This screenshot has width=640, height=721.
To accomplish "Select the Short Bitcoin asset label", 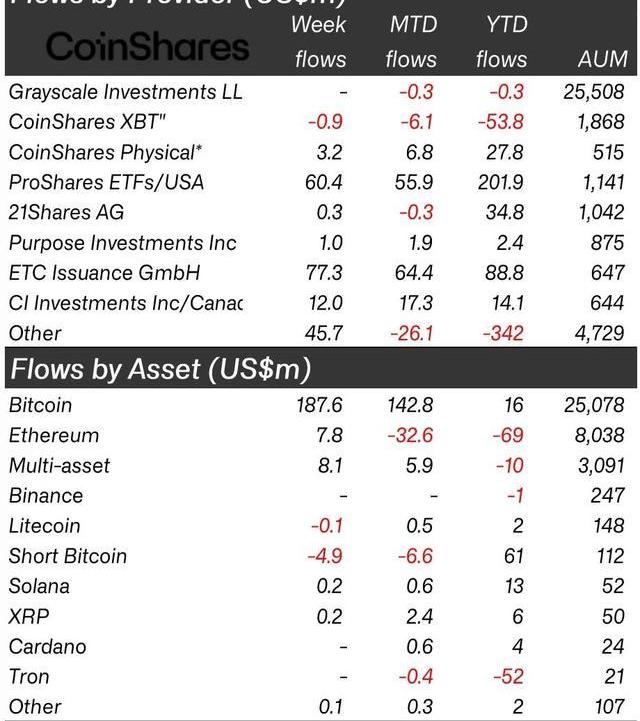I will click(x=67, y=556).
